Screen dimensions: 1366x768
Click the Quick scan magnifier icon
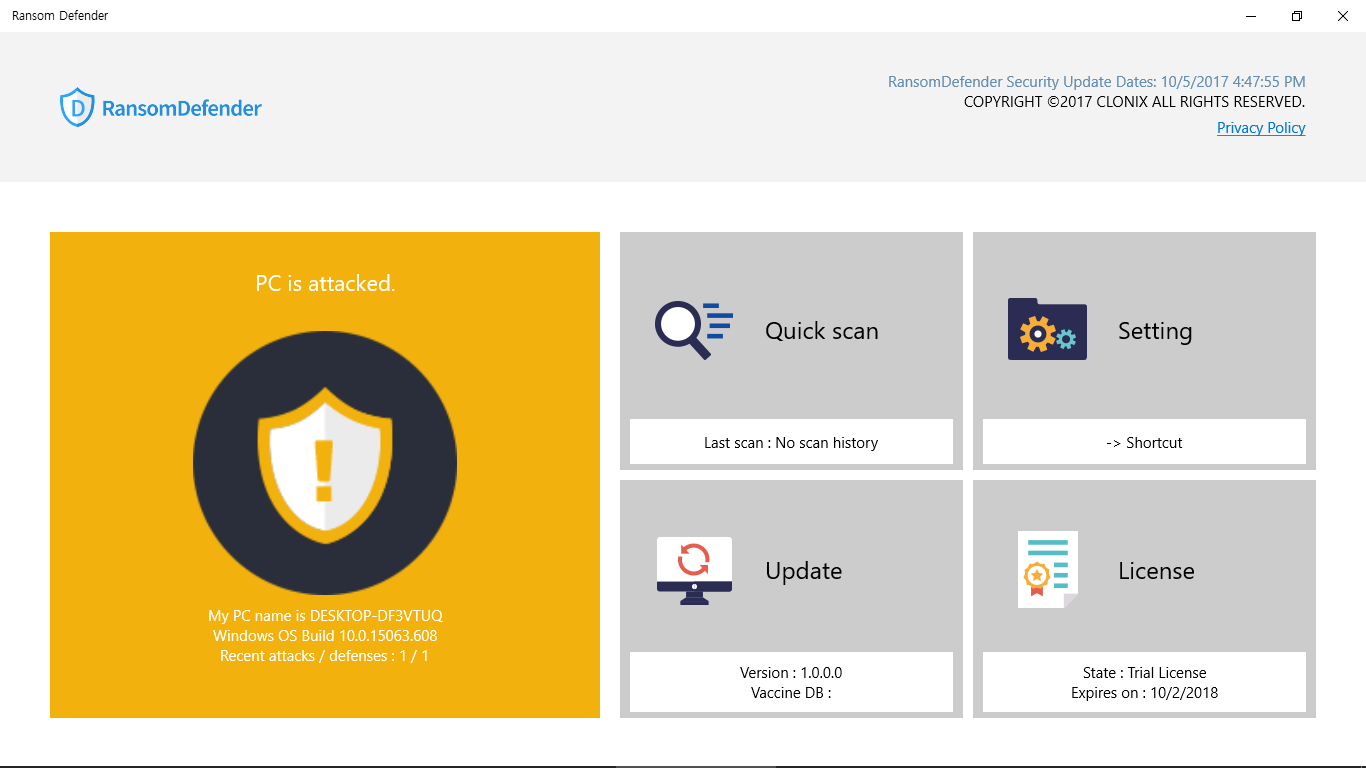[x=694, y=330]
